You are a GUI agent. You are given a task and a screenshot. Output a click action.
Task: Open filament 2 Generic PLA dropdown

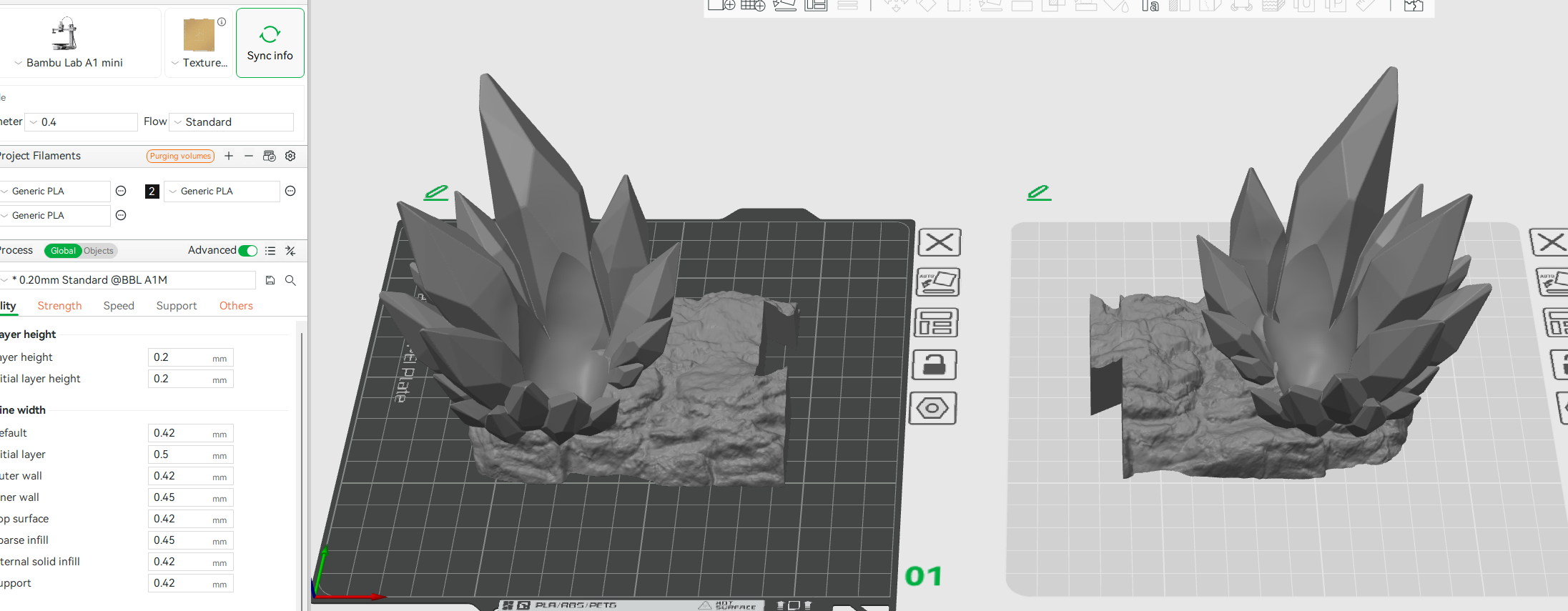point(222,192)
